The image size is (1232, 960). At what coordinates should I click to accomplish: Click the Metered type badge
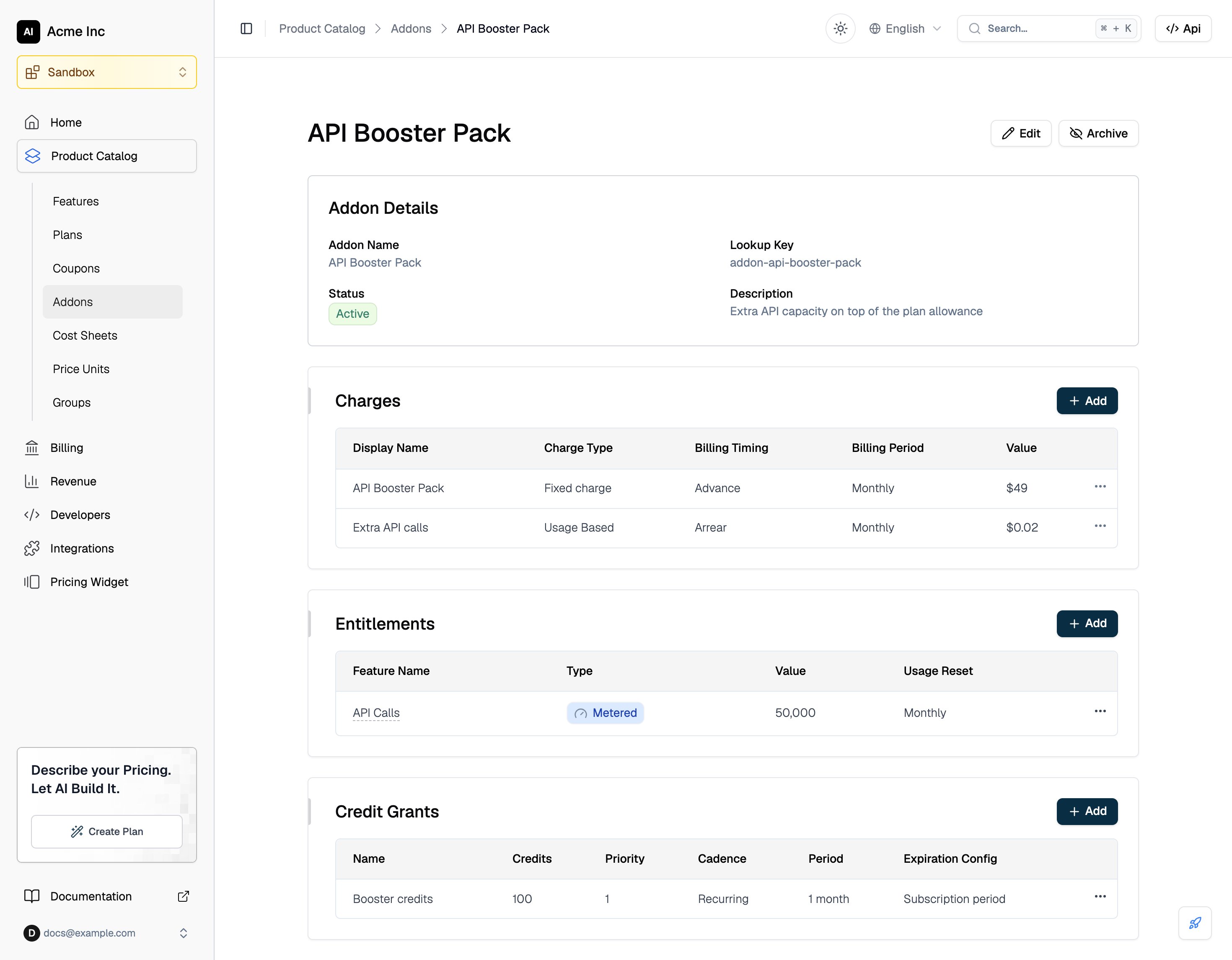tap(605, 714)
